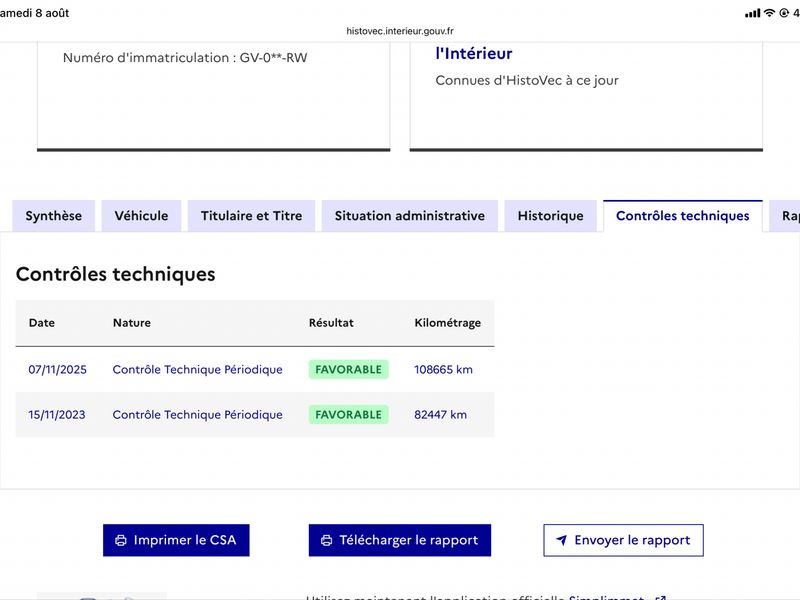
Task: Click the Imprimer le CSA button
Action: (176, 540)
